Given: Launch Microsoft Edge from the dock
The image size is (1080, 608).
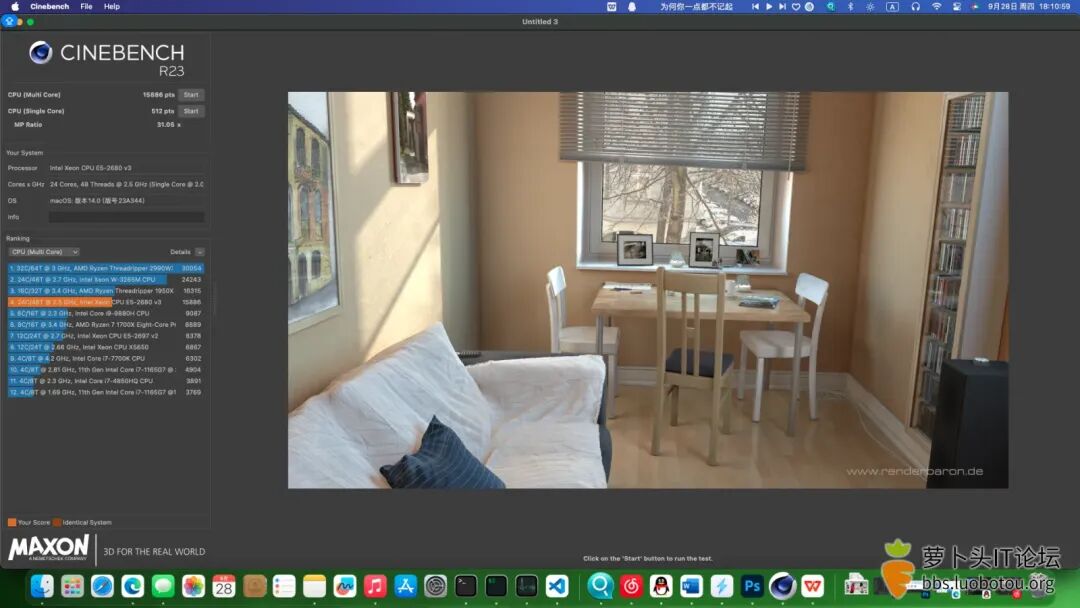Looking at the screenshot, I should (x=133, y=586).
